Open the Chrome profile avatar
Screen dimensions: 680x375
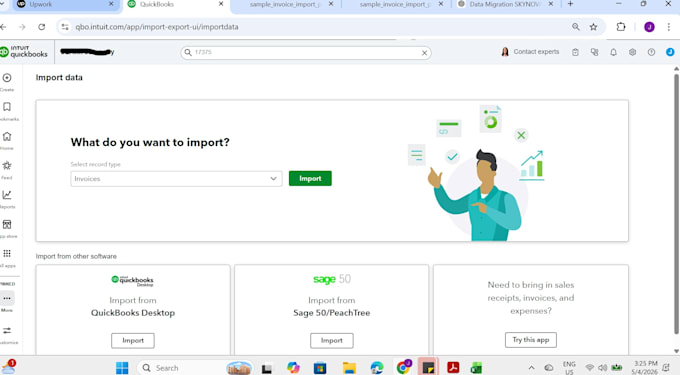tap(649, 27)
